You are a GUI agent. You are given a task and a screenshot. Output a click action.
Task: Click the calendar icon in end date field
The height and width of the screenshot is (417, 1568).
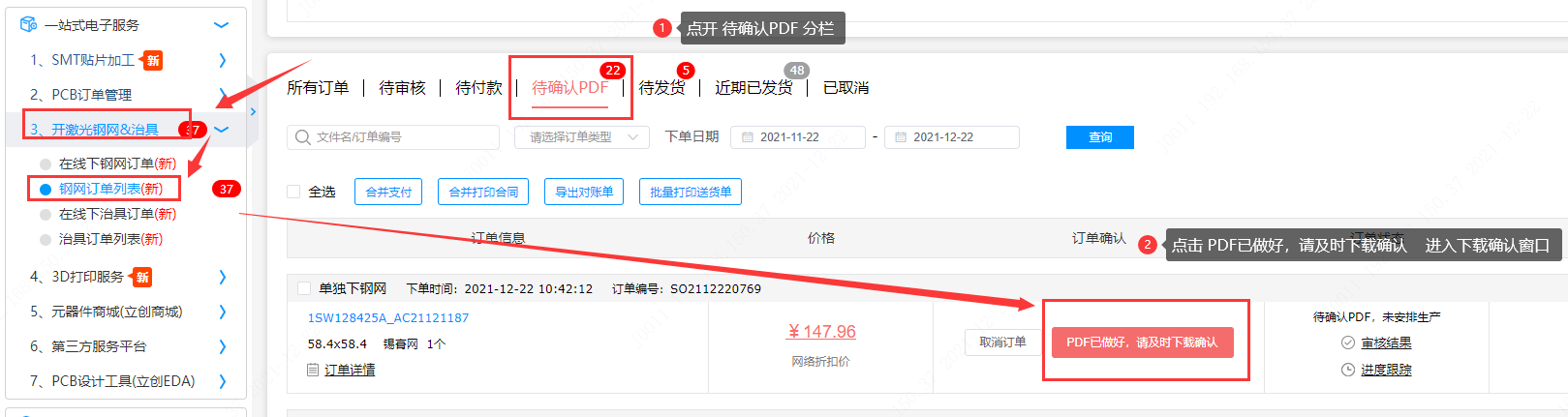[900, 137]
